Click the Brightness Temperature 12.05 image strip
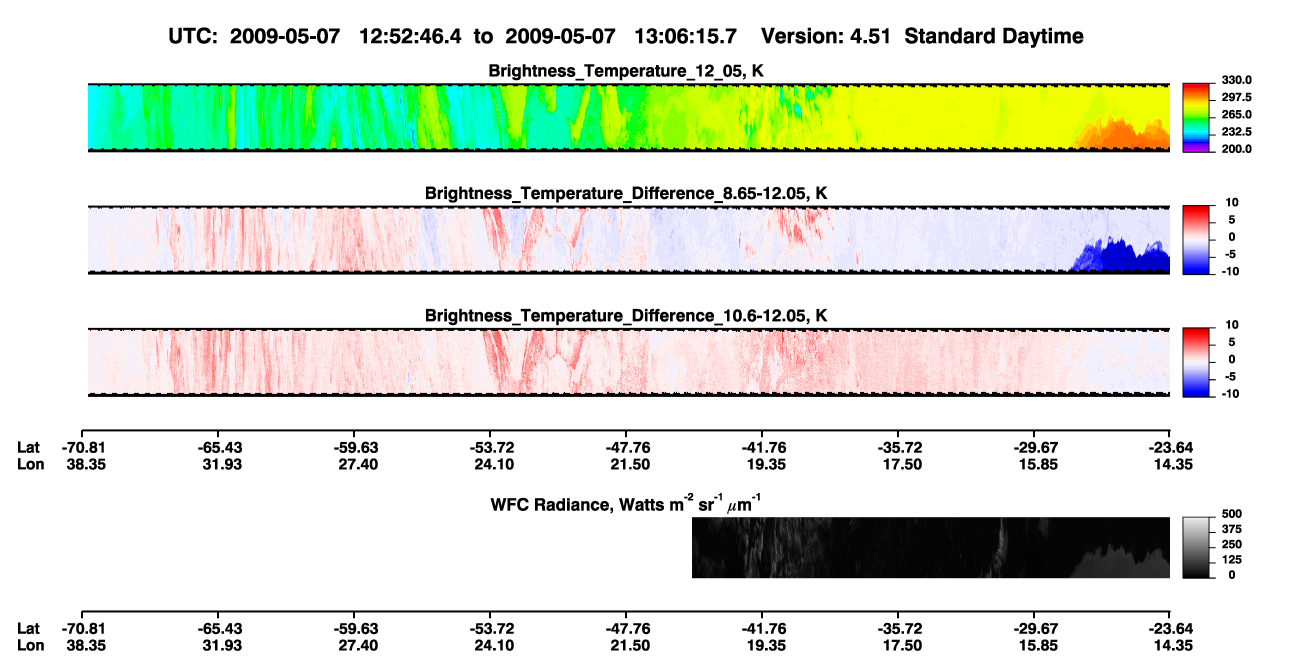The height and width of the screenshot is (667, 1300). 629,117
